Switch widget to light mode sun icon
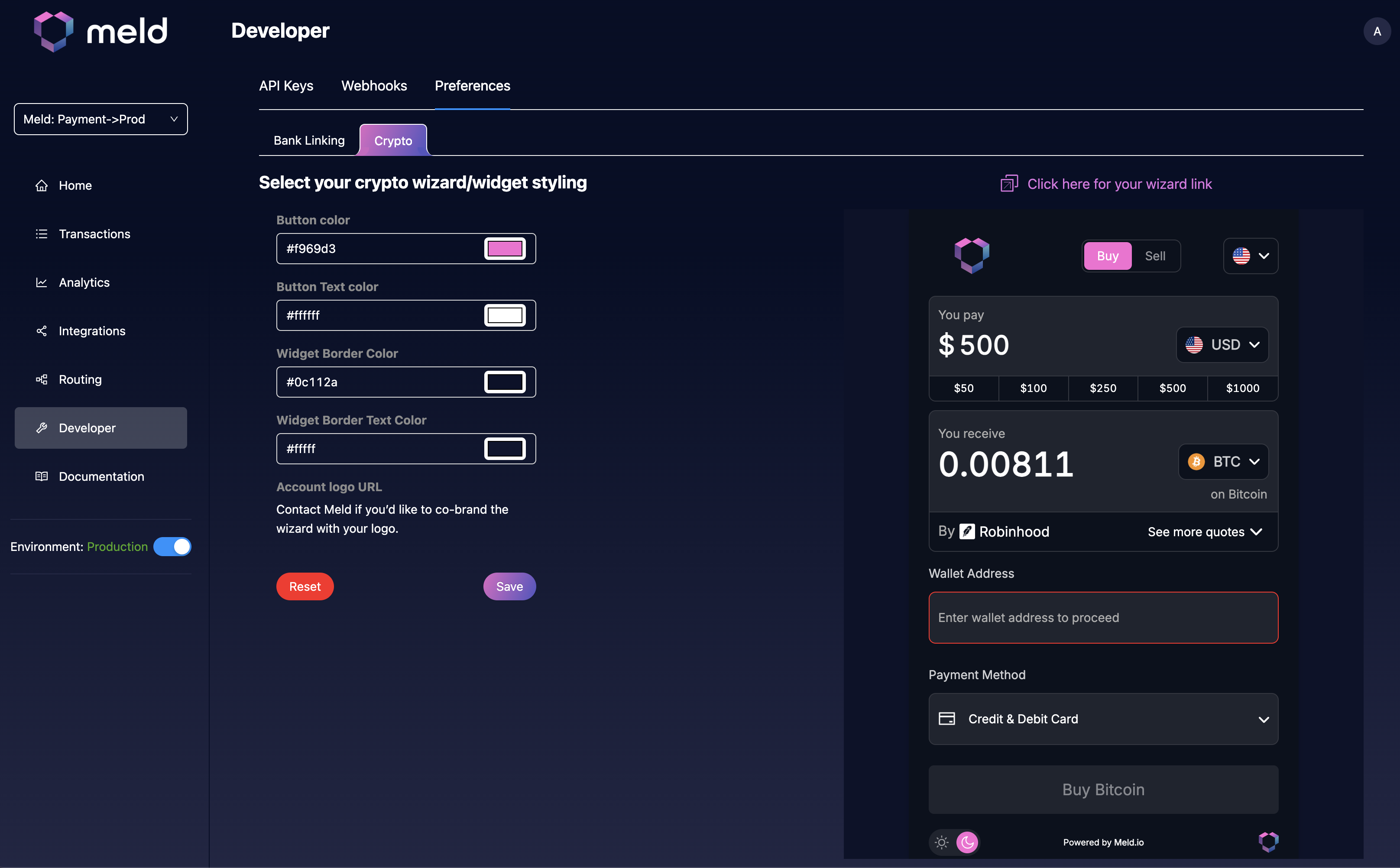 click(x=941, y=842)
